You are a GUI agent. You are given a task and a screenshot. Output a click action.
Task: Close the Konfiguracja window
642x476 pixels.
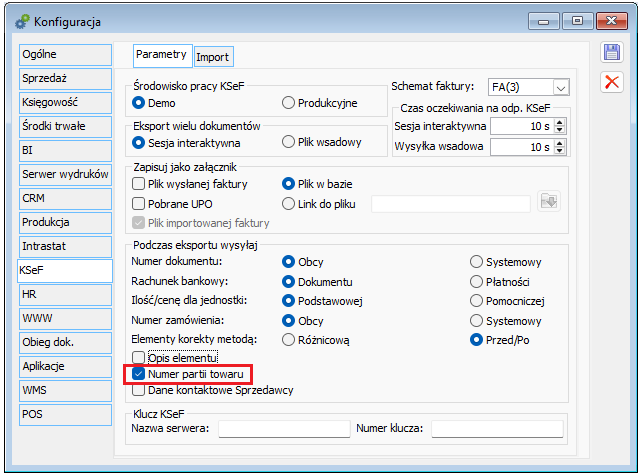coord(612,21)
